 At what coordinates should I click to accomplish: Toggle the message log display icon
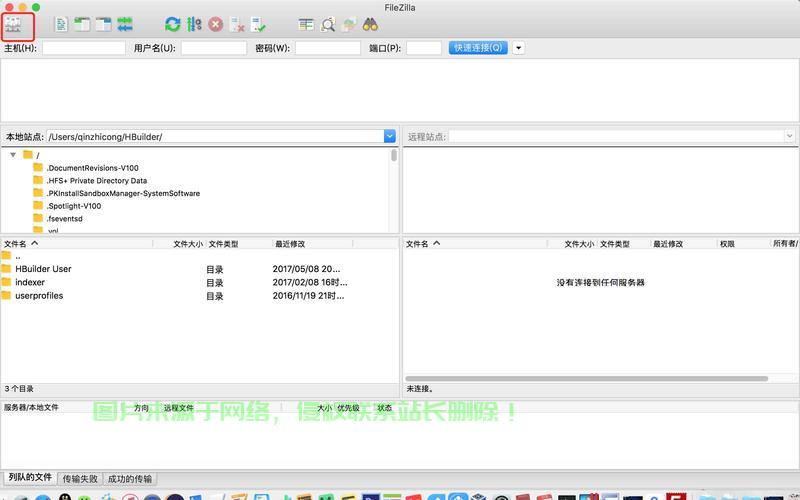pyautogui.click(x=61, y=24)
